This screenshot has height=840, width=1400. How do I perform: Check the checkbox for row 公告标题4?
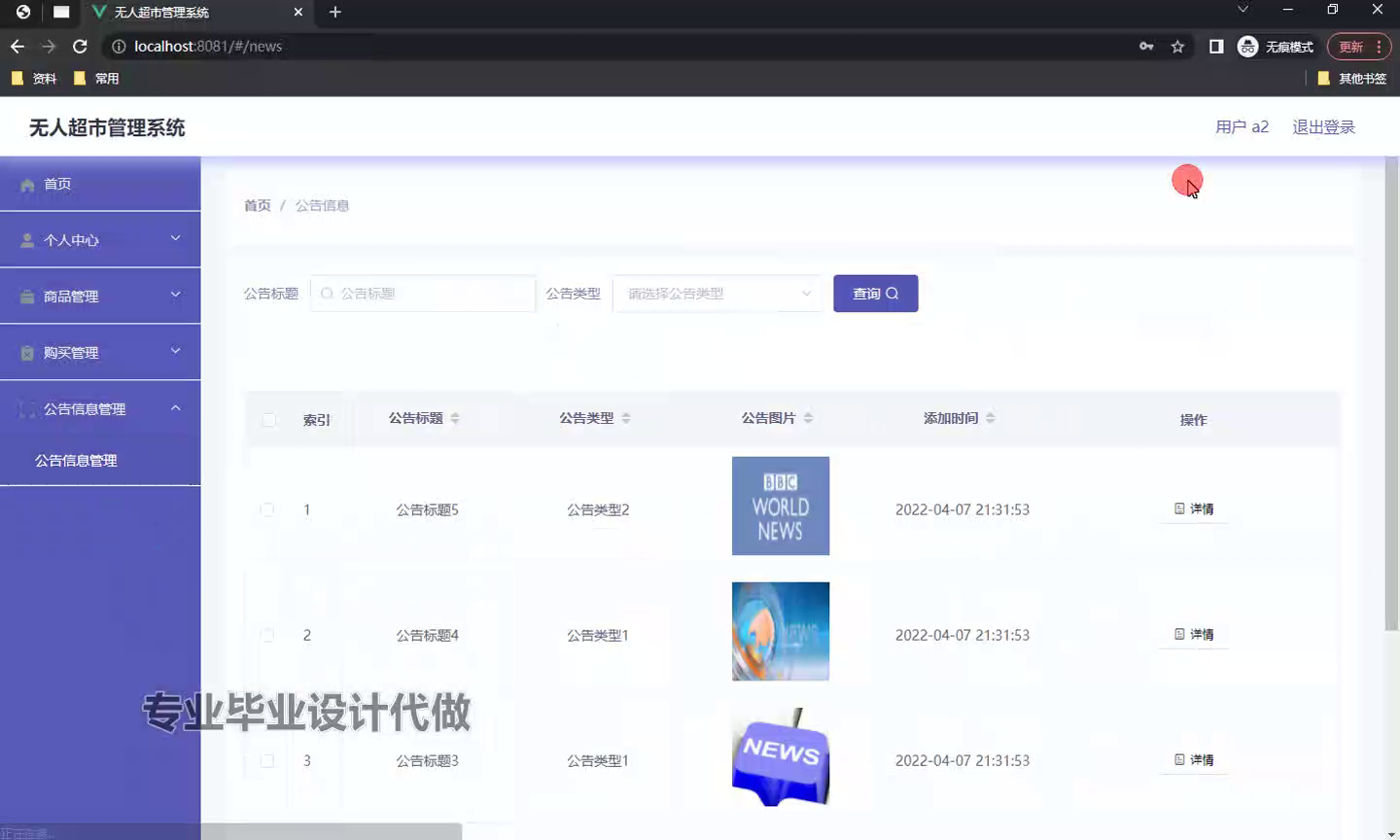267,635
